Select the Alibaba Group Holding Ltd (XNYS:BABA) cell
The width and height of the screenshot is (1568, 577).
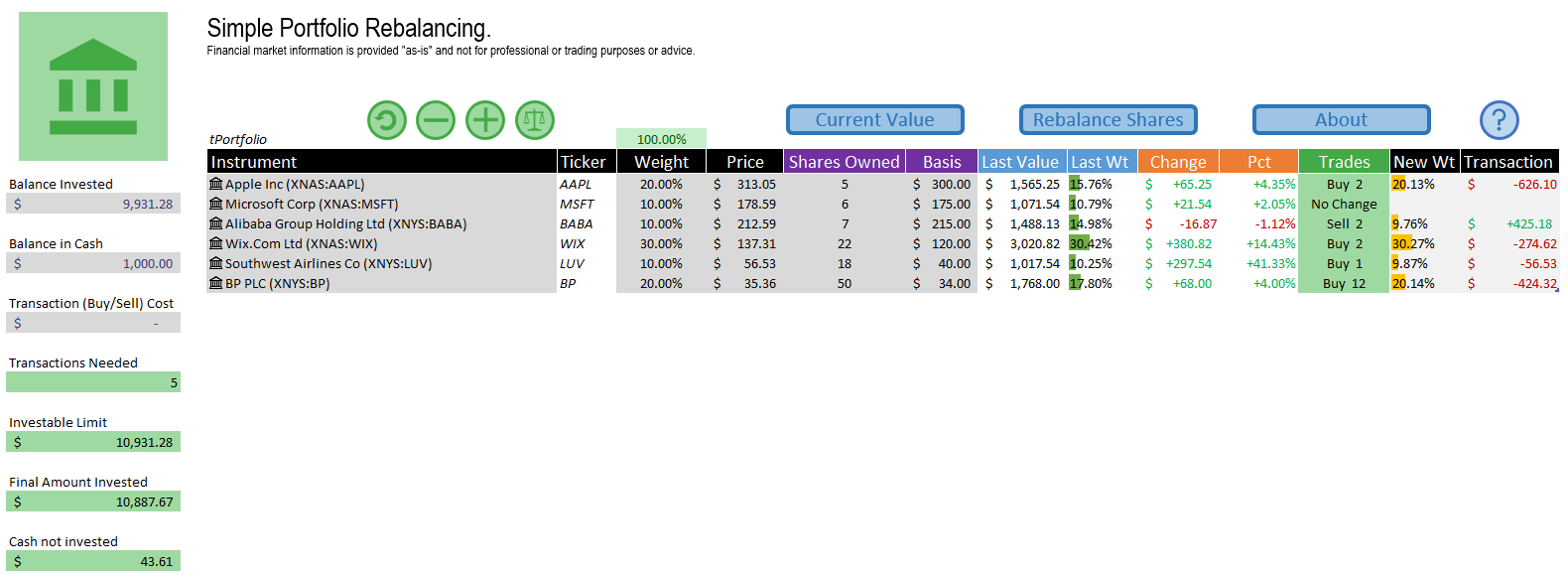click(x=381, y=223)
